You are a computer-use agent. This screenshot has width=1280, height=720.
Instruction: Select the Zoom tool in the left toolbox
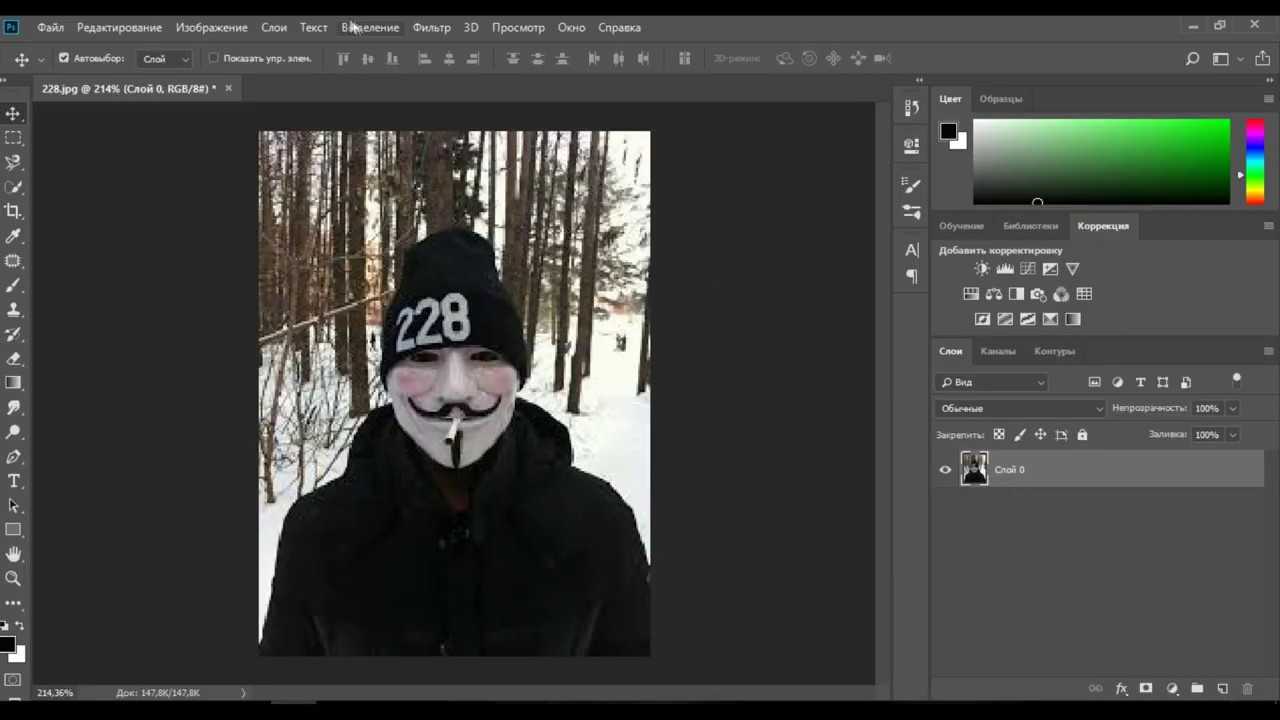pos(13,578)
